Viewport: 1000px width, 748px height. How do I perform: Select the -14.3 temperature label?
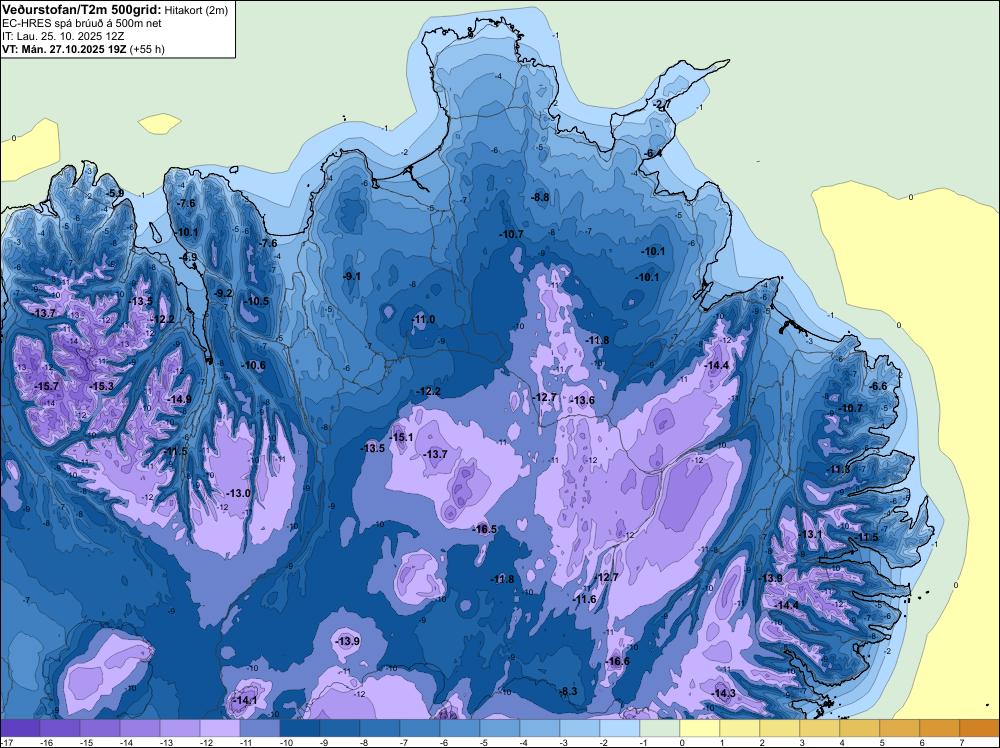pos(724,693)
